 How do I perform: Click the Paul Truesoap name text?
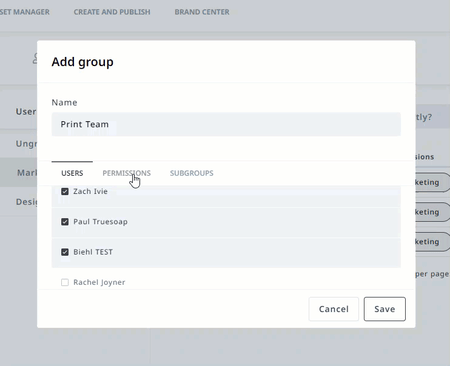pyautogui.click(x=100, y=222)
